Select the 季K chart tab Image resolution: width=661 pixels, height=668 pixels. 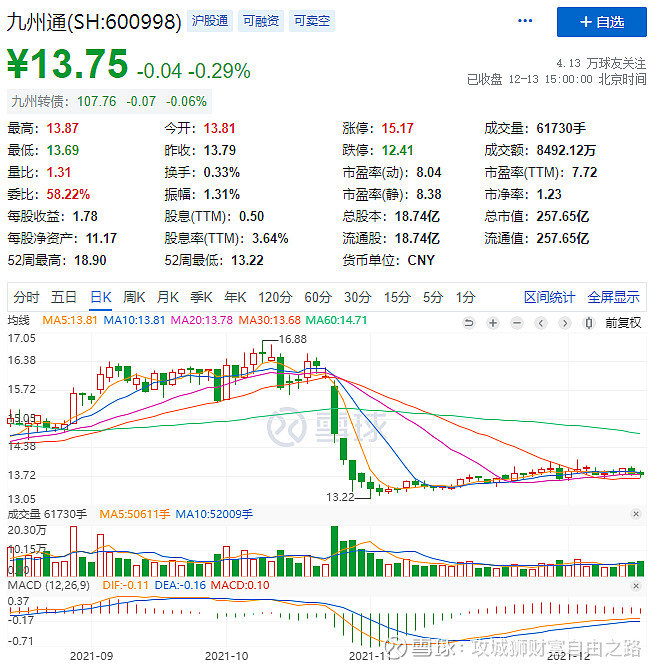(201, 297)
